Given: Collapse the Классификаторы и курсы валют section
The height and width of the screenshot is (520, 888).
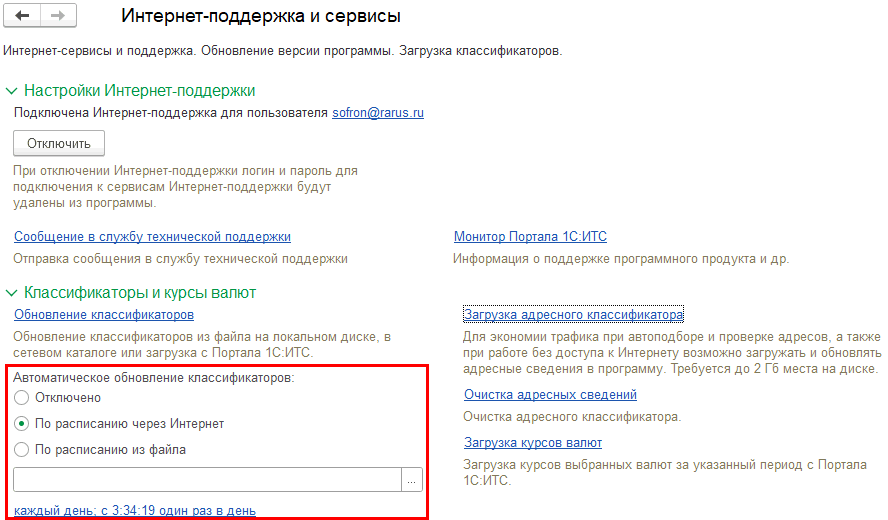Looking at the screenshot, I should click(12, 293).
